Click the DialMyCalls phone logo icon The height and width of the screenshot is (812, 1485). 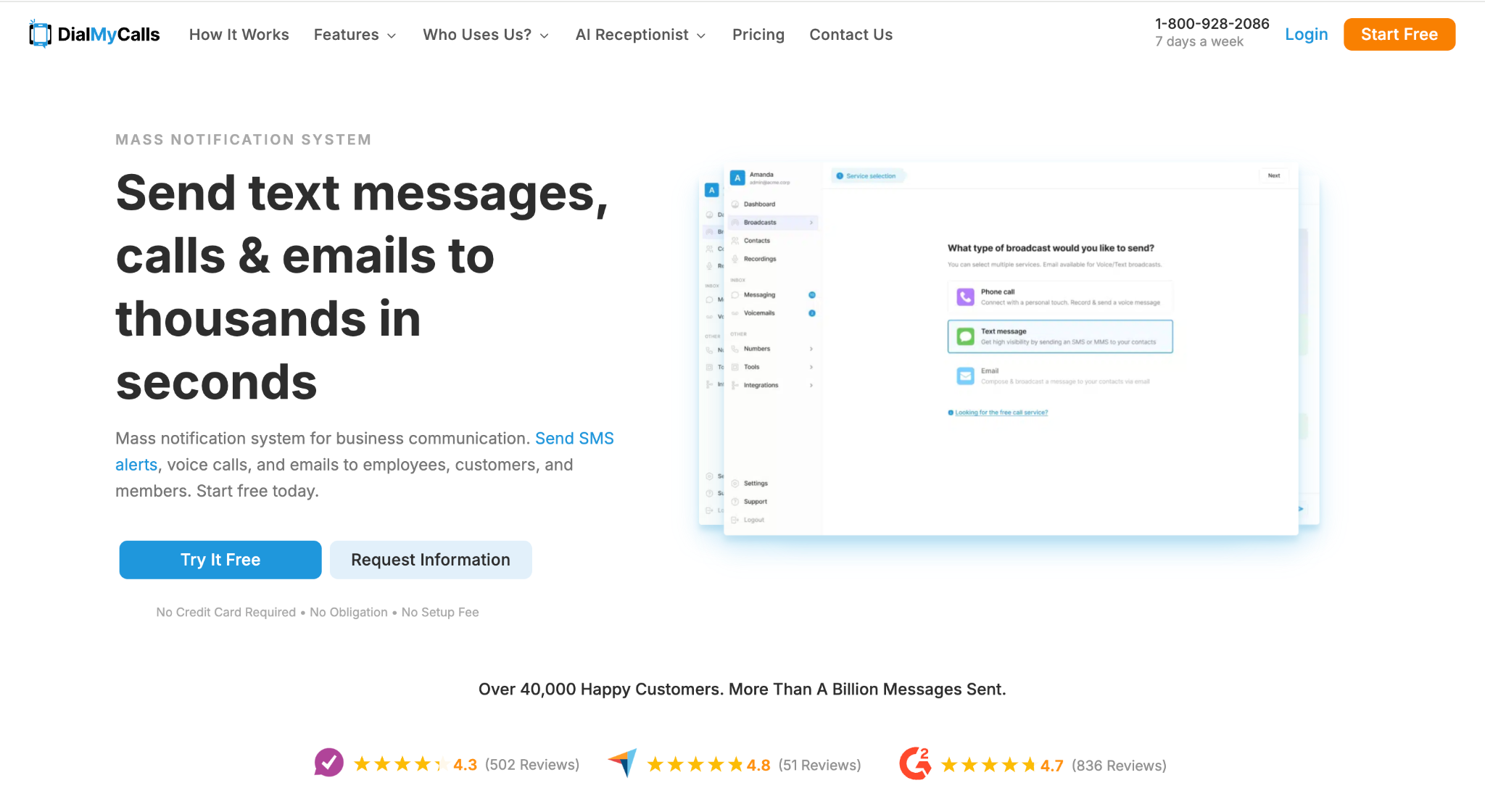click(x=40, y=34)
